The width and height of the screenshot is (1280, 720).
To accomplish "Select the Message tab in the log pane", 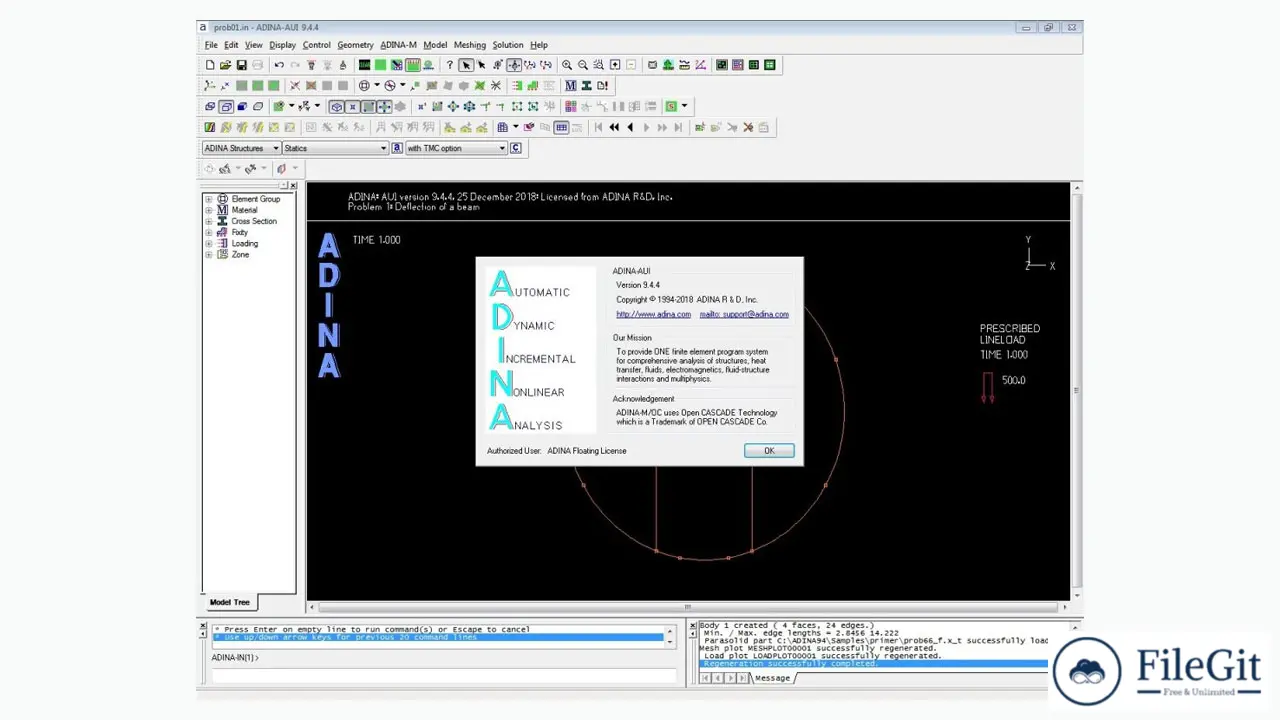I will (x=772, y=678).
